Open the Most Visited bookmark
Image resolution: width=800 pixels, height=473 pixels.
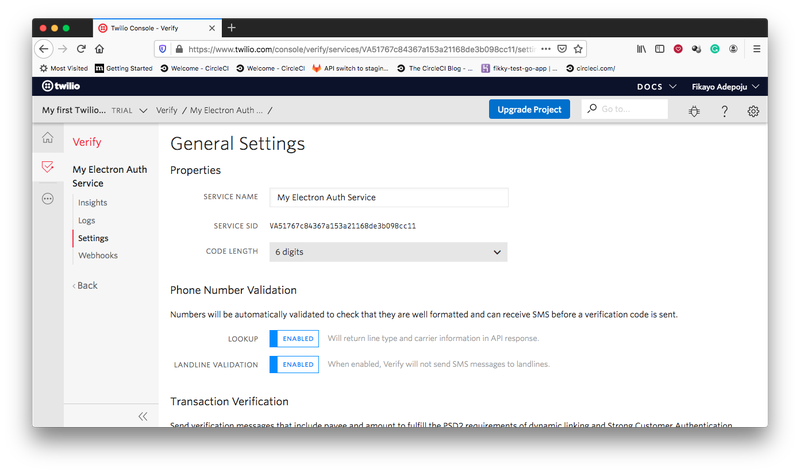point(63,68)
